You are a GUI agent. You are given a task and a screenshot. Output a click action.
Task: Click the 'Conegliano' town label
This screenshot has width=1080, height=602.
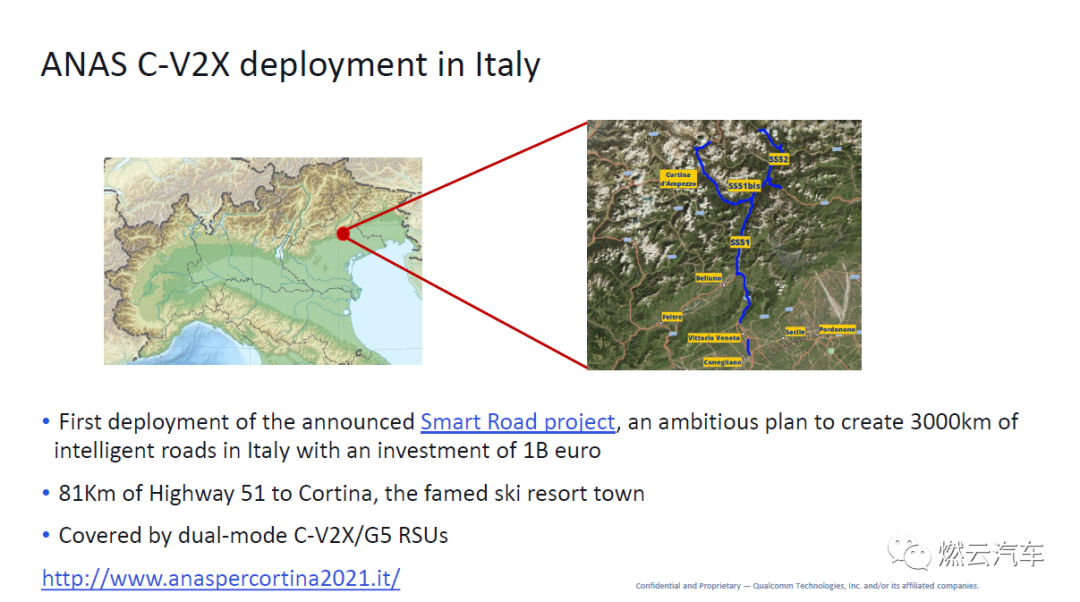point(723,362)
